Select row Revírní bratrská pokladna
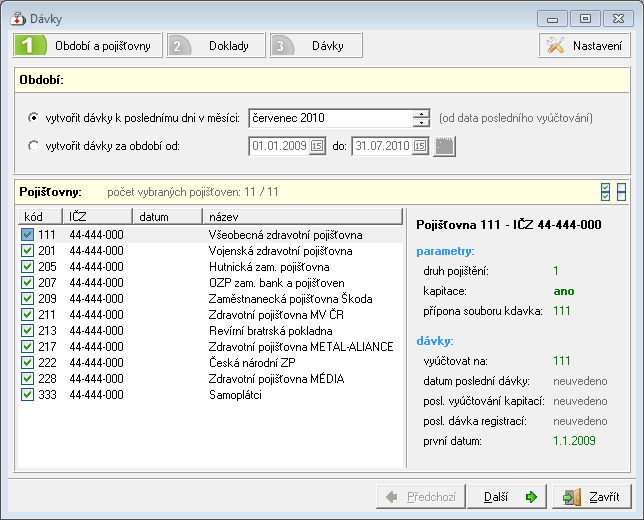 (210, 331)
